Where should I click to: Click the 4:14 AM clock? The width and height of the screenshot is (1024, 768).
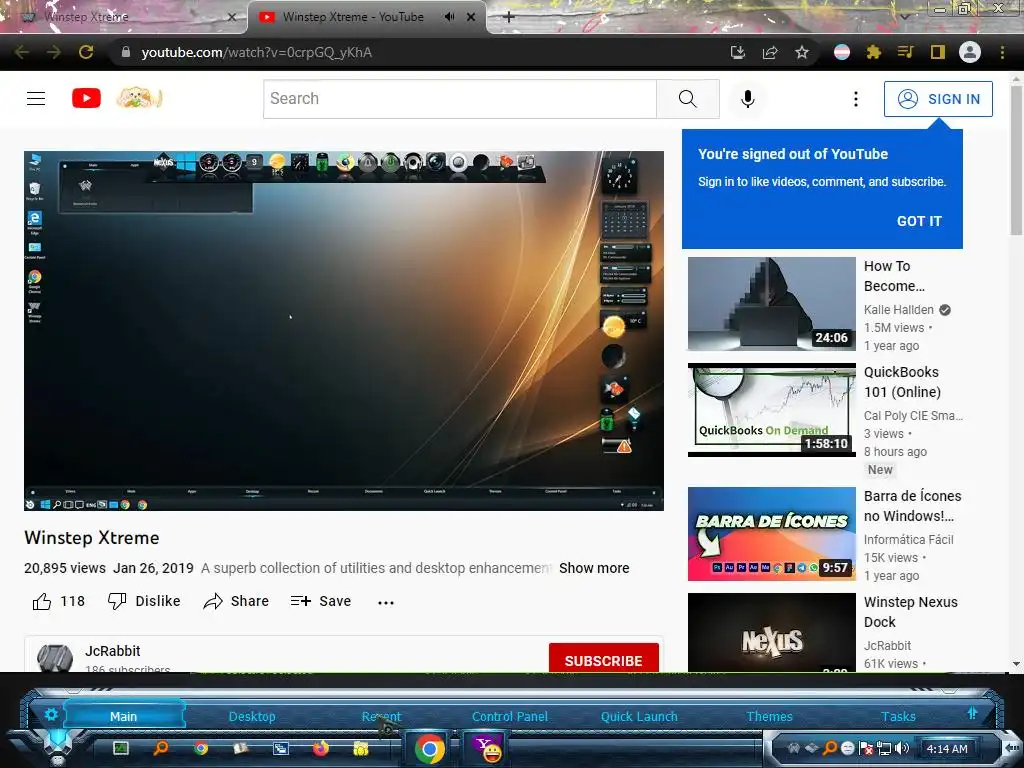[x=946, y=749]
